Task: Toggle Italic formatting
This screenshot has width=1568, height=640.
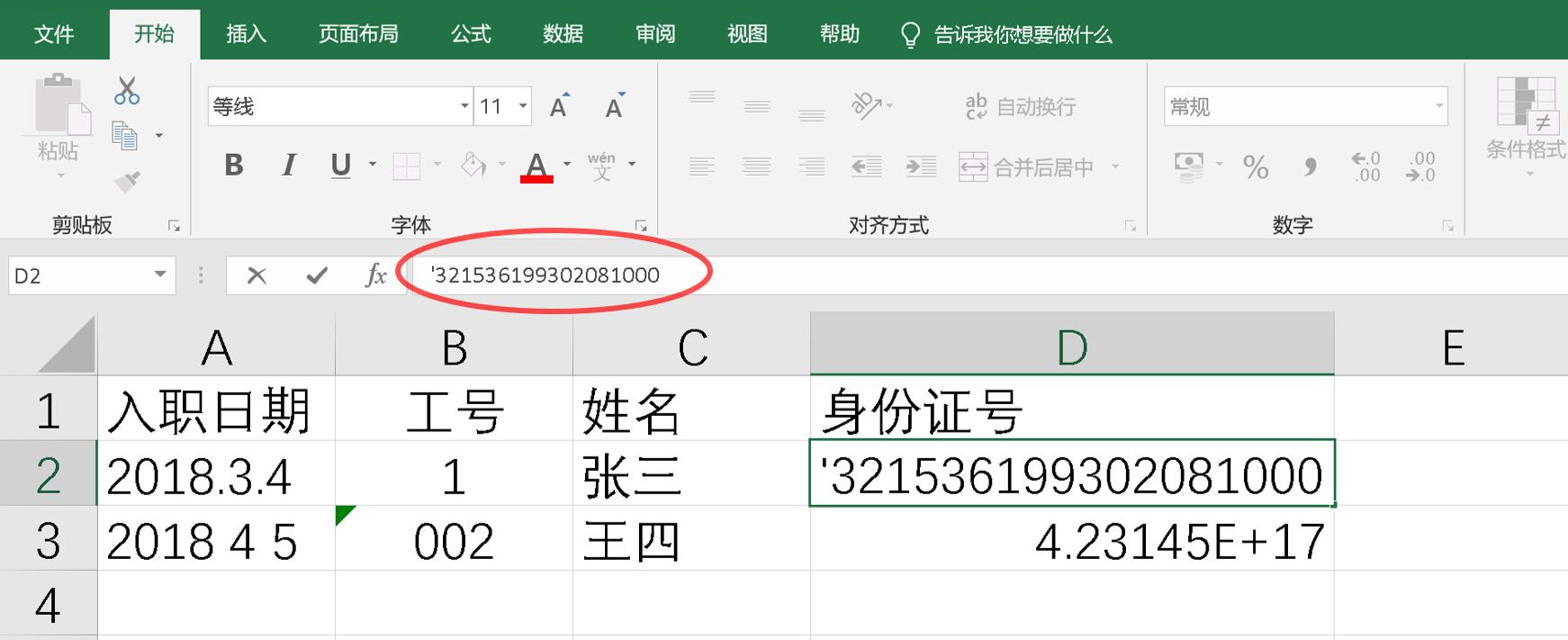Action: (x=288, y=165)
